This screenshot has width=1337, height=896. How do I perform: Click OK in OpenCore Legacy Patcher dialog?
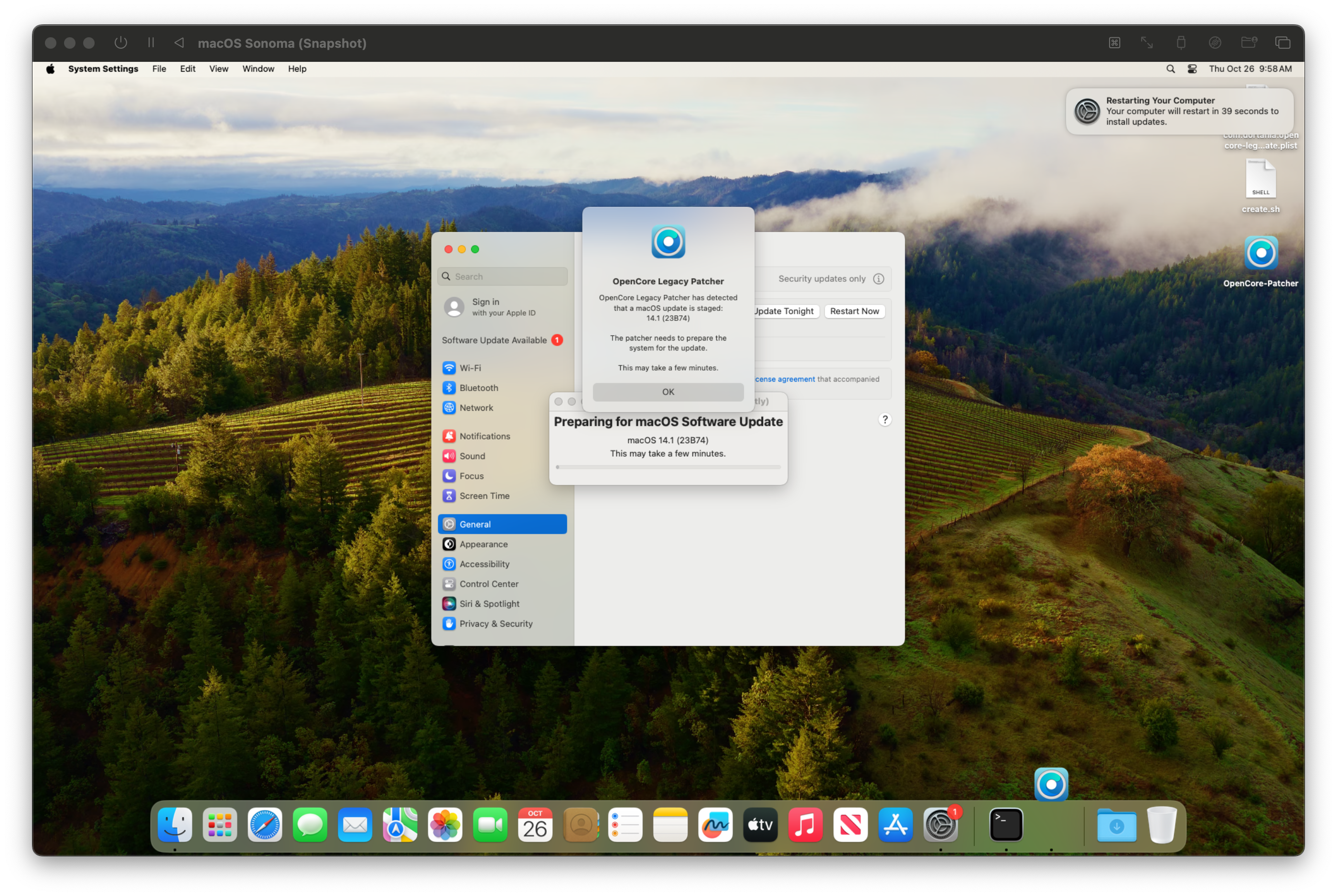pyautogui.click(x=668, y=392)
